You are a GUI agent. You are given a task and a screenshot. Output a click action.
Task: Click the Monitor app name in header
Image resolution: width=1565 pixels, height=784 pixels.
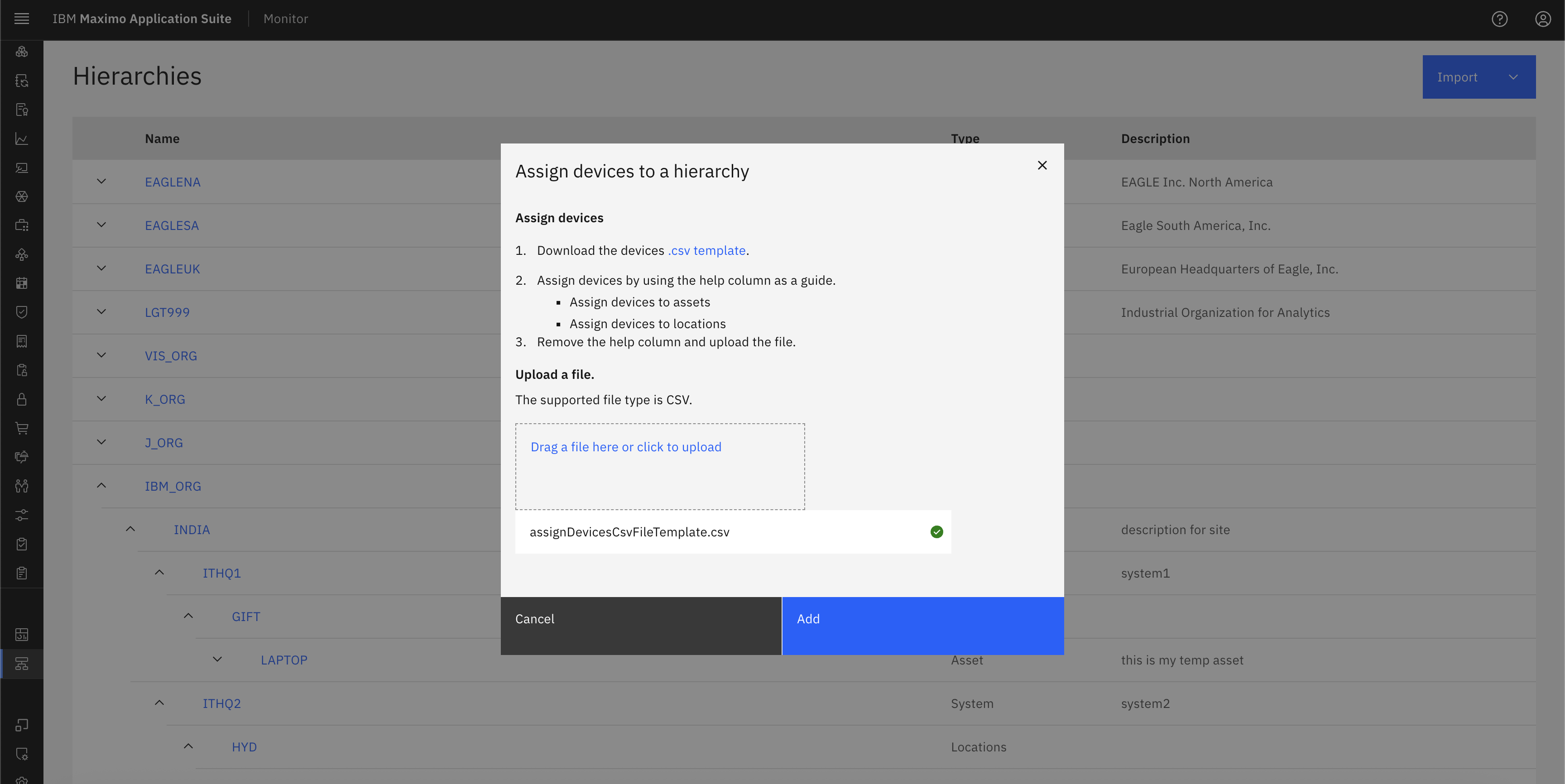pos(286,19)
